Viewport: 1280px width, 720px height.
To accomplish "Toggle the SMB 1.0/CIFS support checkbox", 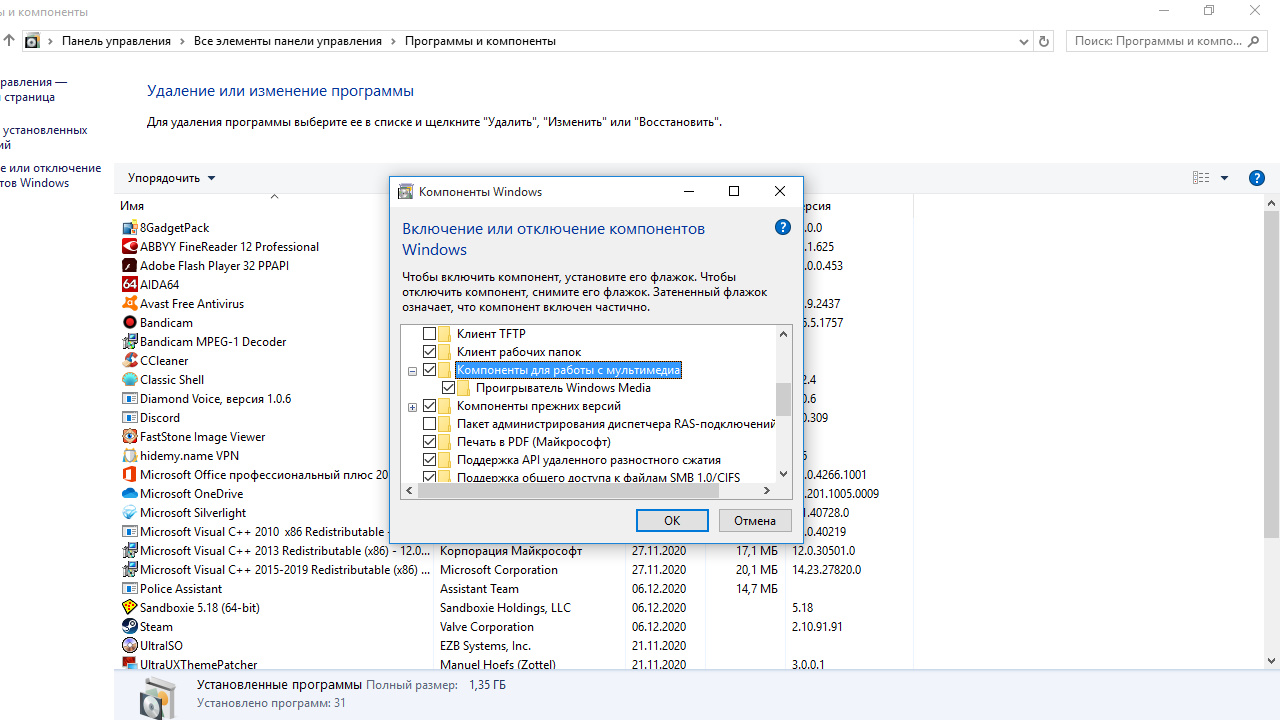I will coord(430,477).
